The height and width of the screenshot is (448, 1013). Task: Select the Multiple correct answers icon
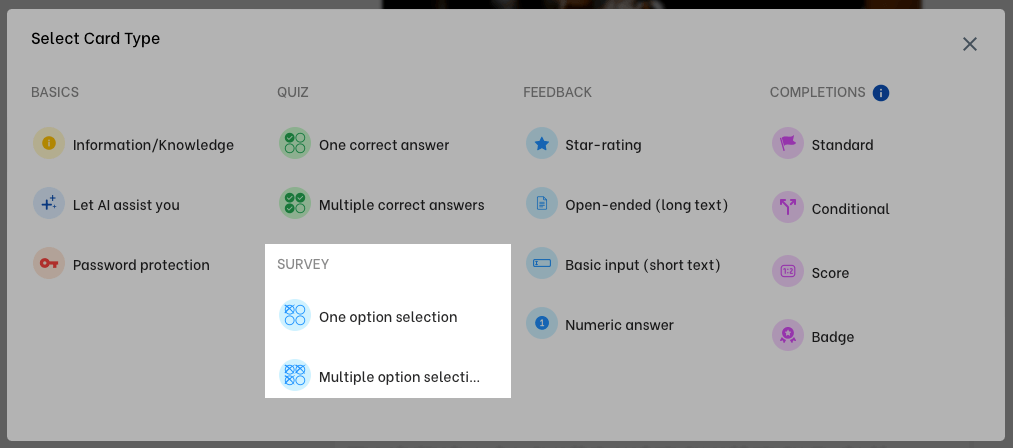295,204
